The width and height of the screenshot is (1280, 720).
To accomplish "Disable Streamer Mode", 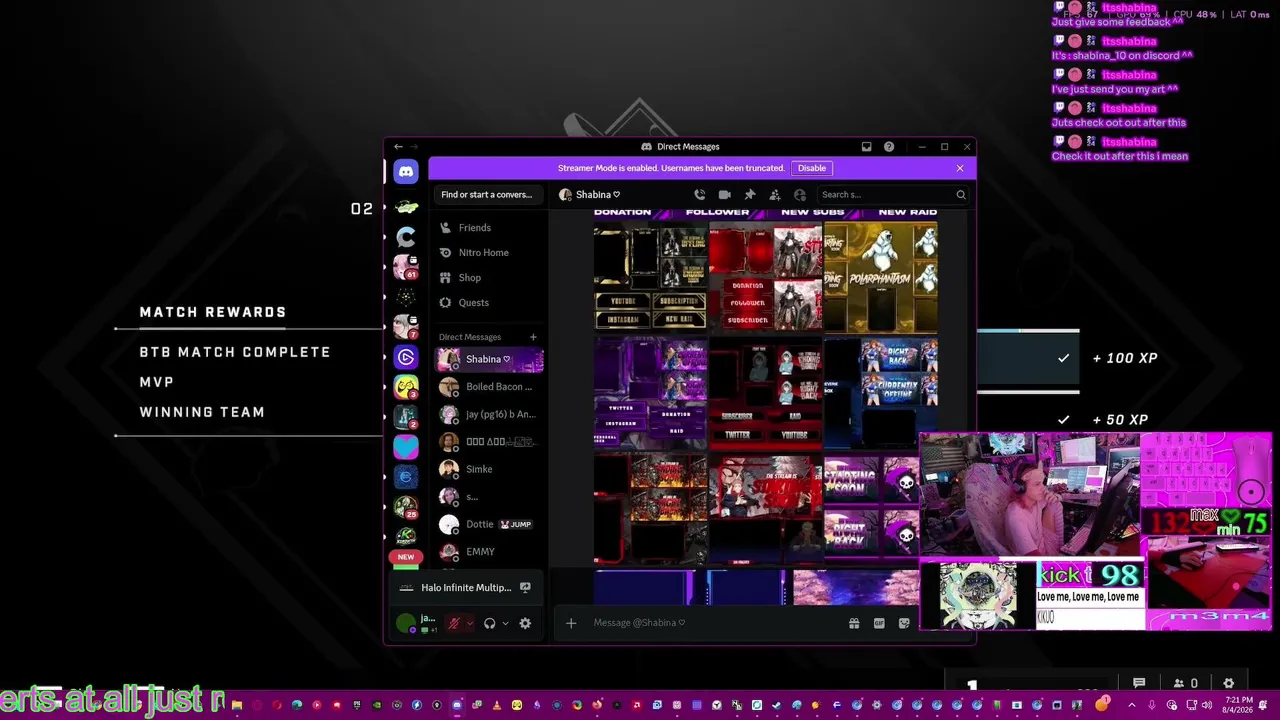I will 812,168.
